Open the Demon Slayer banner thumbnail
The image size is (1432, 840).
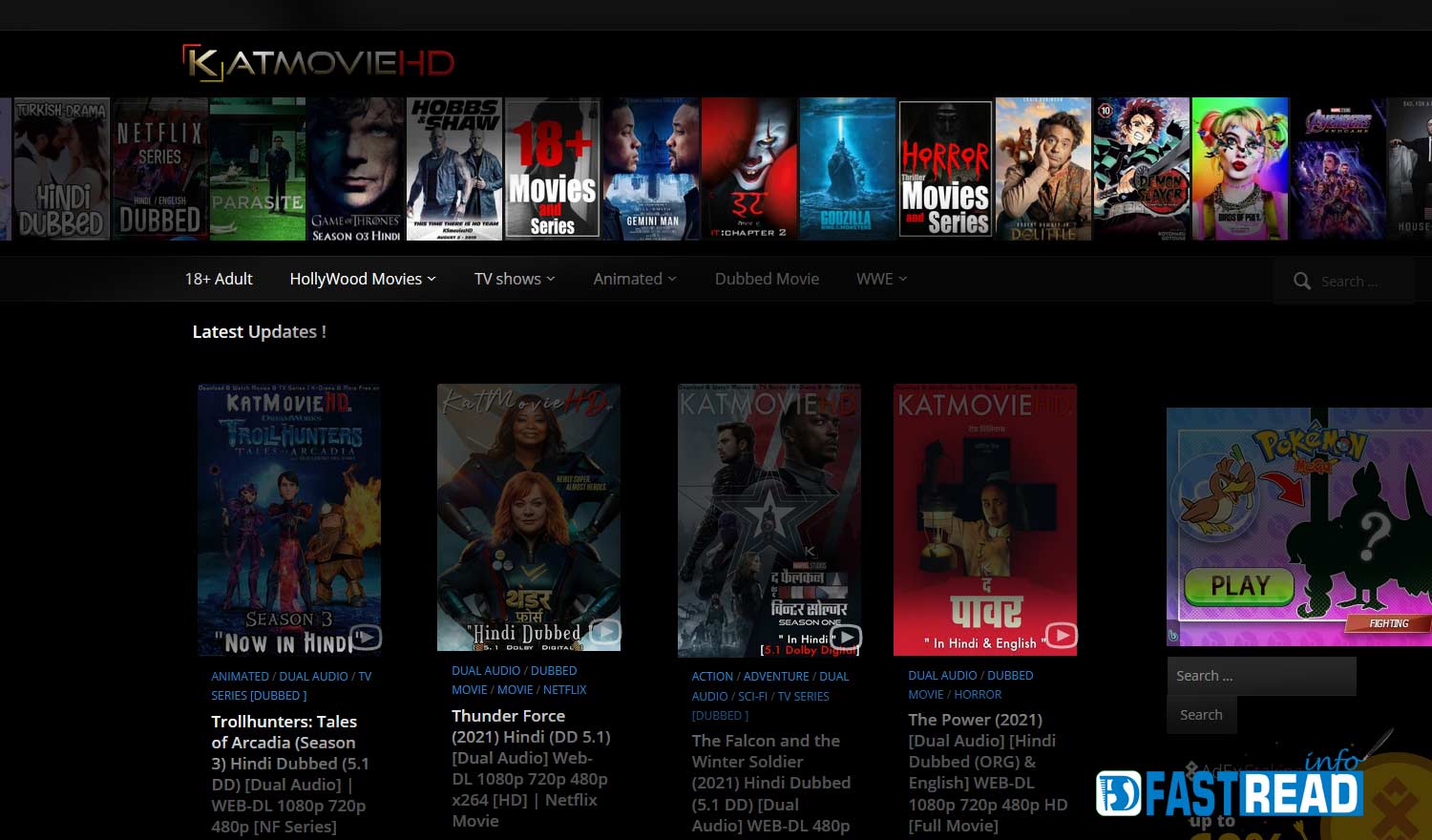tap(1142, 169)
